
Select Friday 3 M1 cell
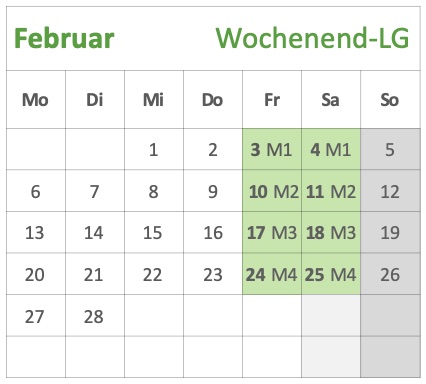click(272, 149)
